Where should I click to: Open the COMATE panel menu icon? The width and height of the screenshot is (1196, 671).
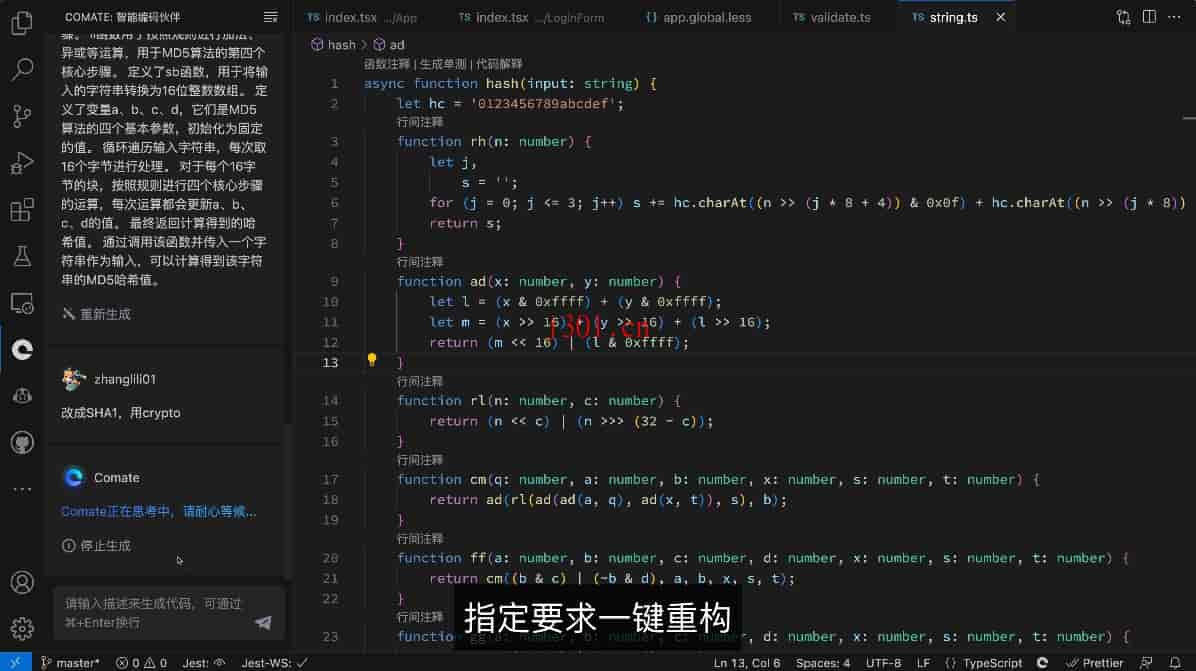(270, 17)
